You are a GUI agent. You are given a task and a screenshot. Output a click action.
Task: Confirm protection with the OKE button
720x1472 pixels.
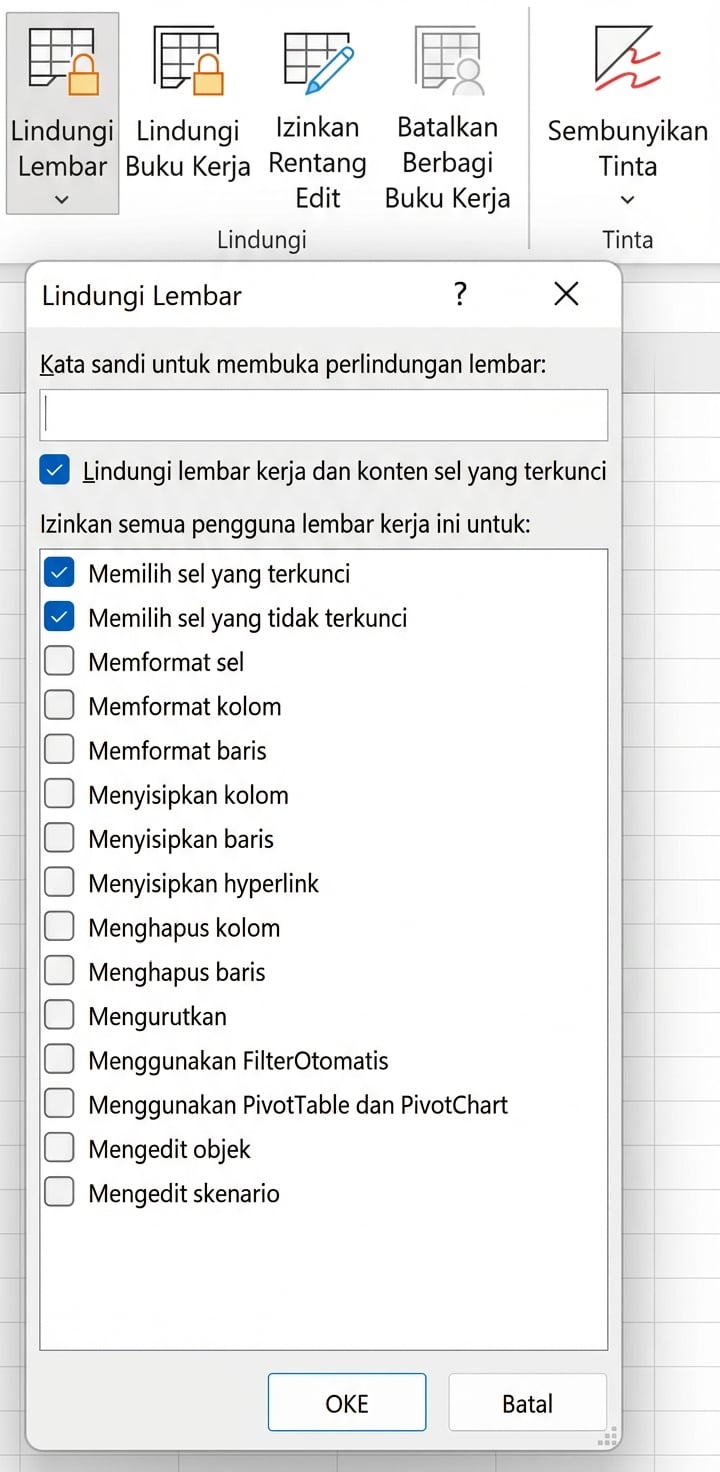click(346, 1402)
